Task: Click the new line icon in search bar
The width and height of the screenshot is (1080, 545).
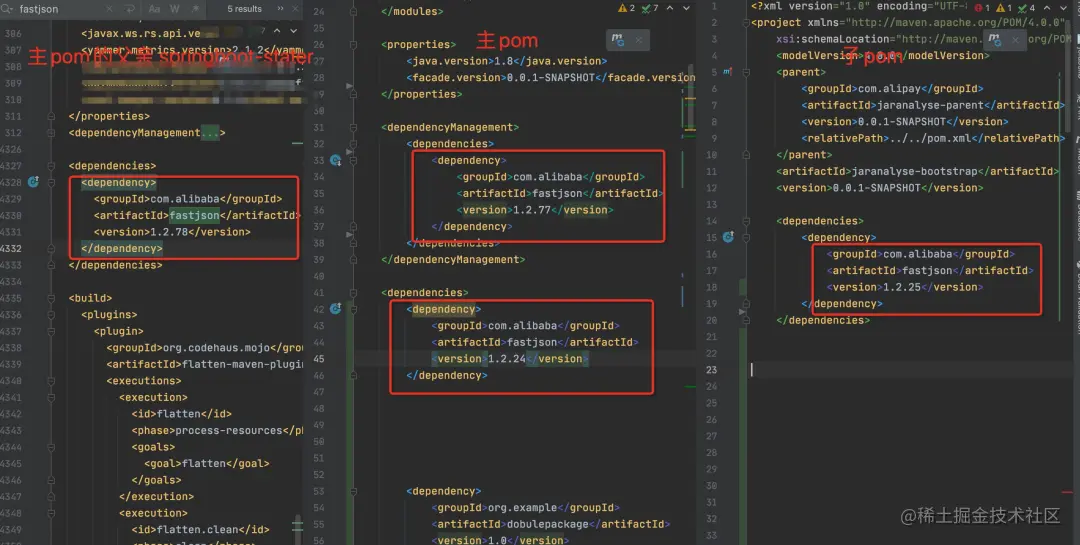Action: 129,9
